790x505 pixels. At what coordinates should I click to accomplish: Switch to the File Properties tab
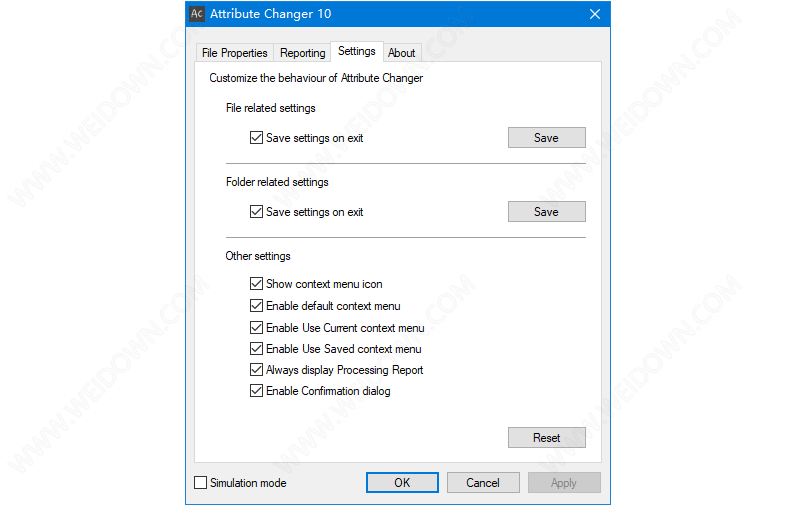(234, 53)
